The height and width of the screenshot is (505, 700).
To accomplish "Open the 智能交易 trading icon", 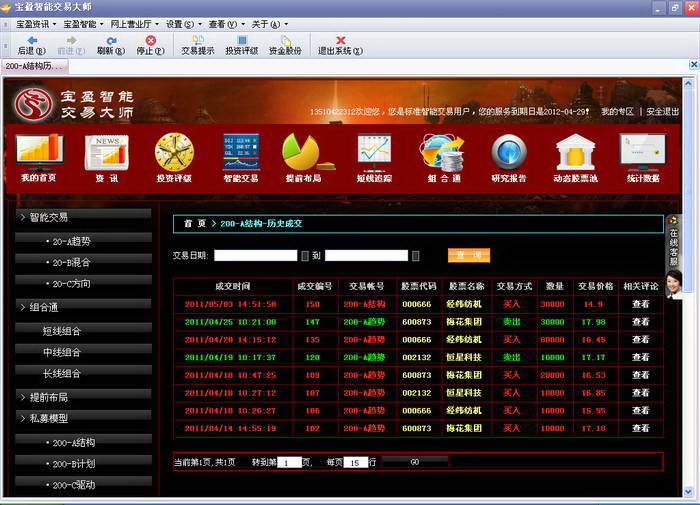I will pyautogui.click(x=241, y=158).
